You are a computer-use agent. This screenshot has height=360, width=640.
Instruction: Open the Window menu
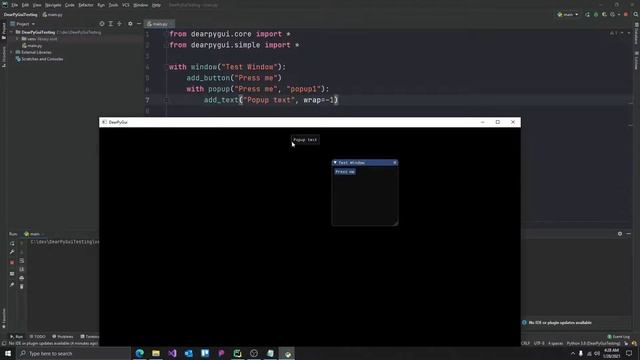pyautogui.click(x=140, y=5)
